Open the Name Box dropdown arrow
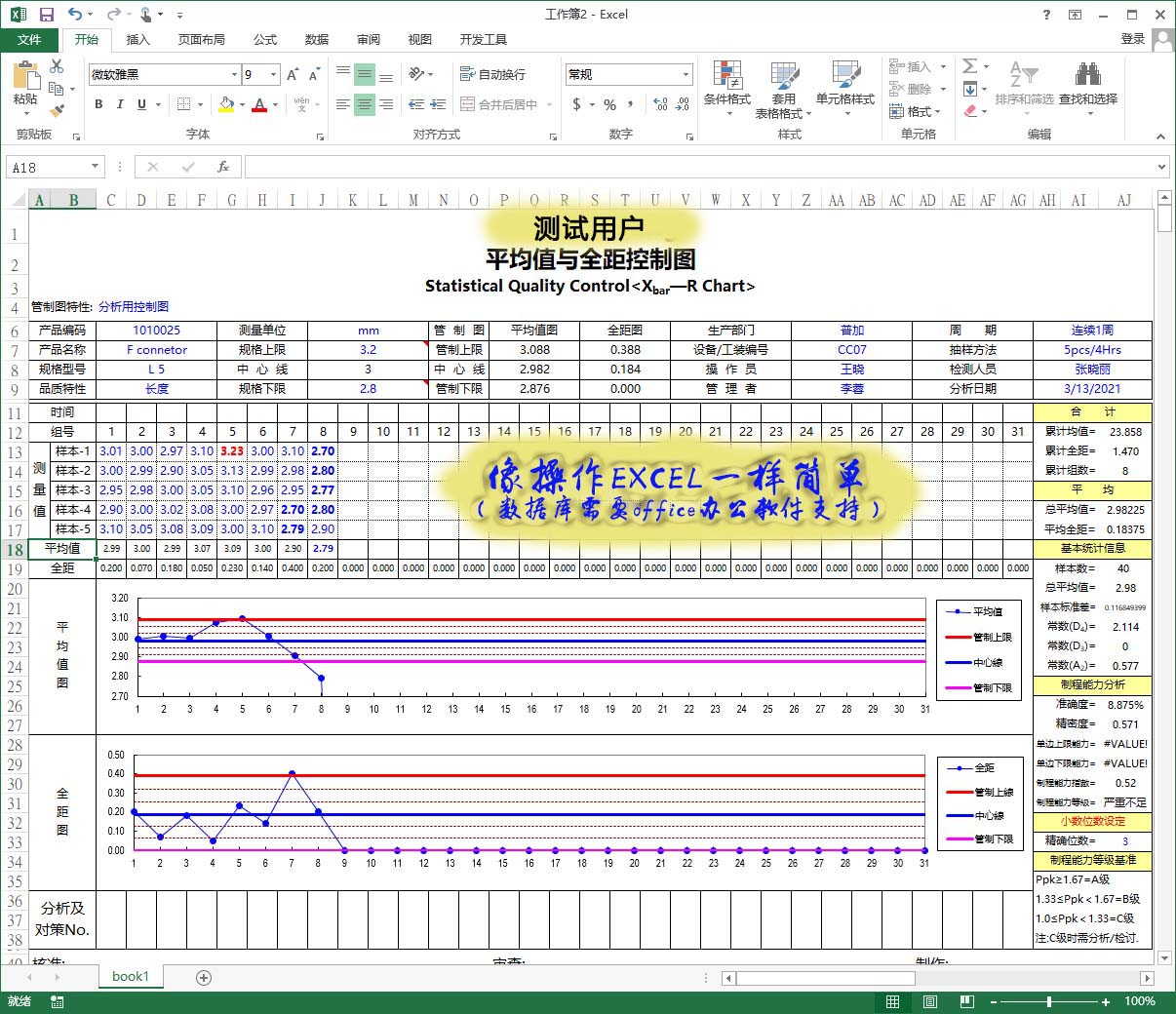Image resolution: width=1176 pixels, height=1014 pixels. (x=95, y=167)
